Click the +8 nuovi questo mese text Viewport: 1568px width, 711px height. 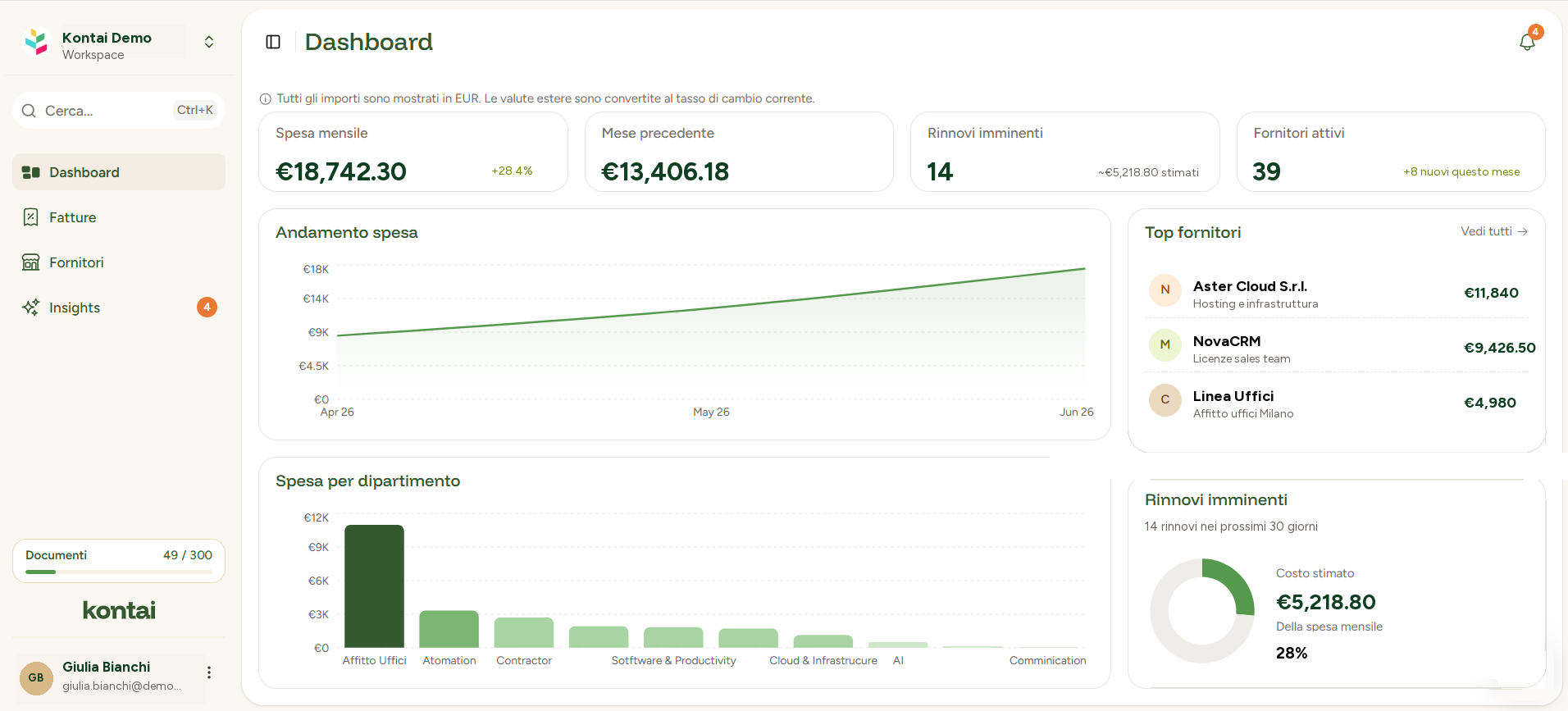coord(1461,171)
